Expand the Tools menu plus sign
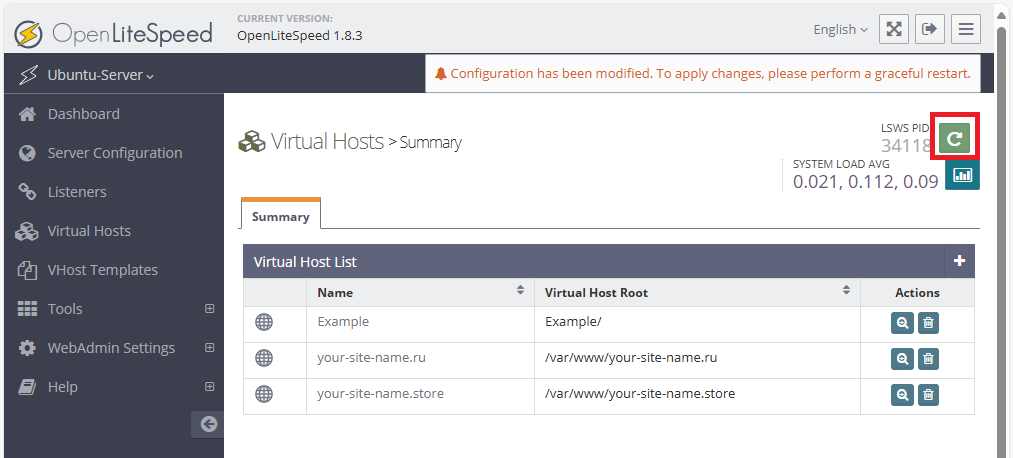The width and height of the screenshot is (1013, 458). tap(209, 309)
